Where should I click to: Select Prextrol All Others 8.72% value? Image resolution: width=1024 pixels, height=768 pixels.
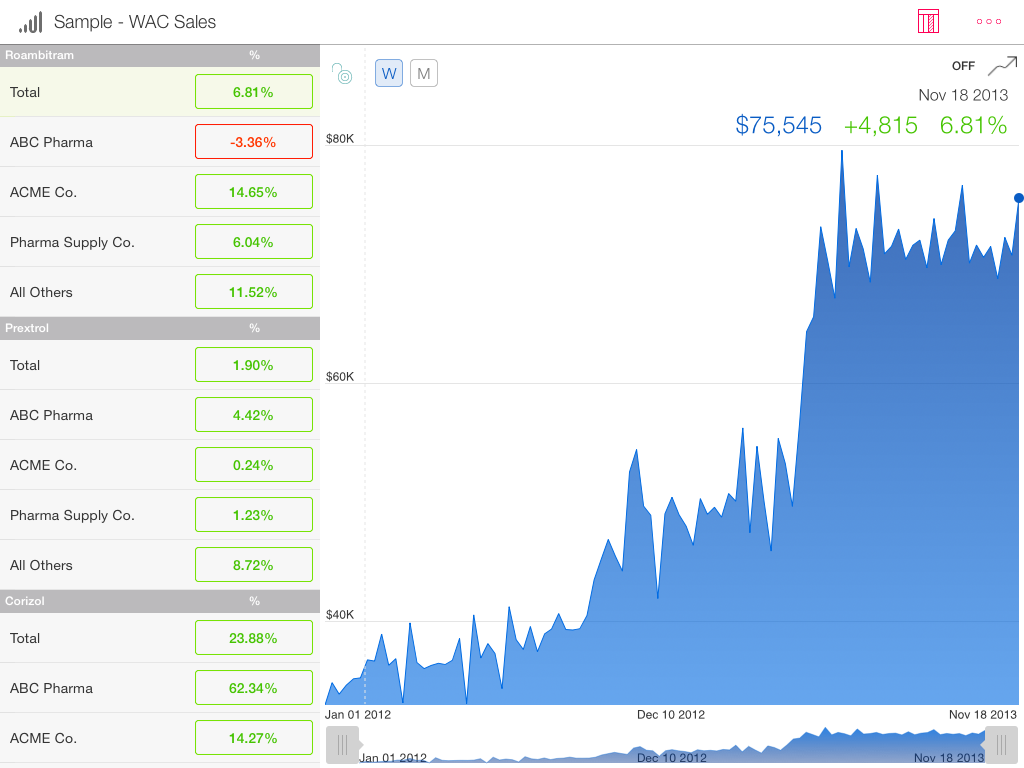point(254,565)
